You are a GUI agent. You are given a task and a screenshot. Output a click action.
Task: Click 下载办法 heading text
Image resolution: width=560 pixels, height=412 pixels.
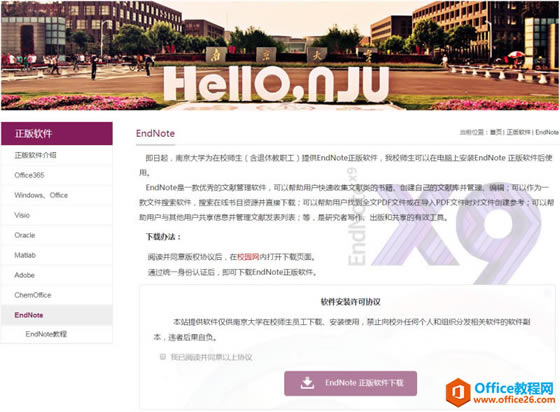coord(163,237)
